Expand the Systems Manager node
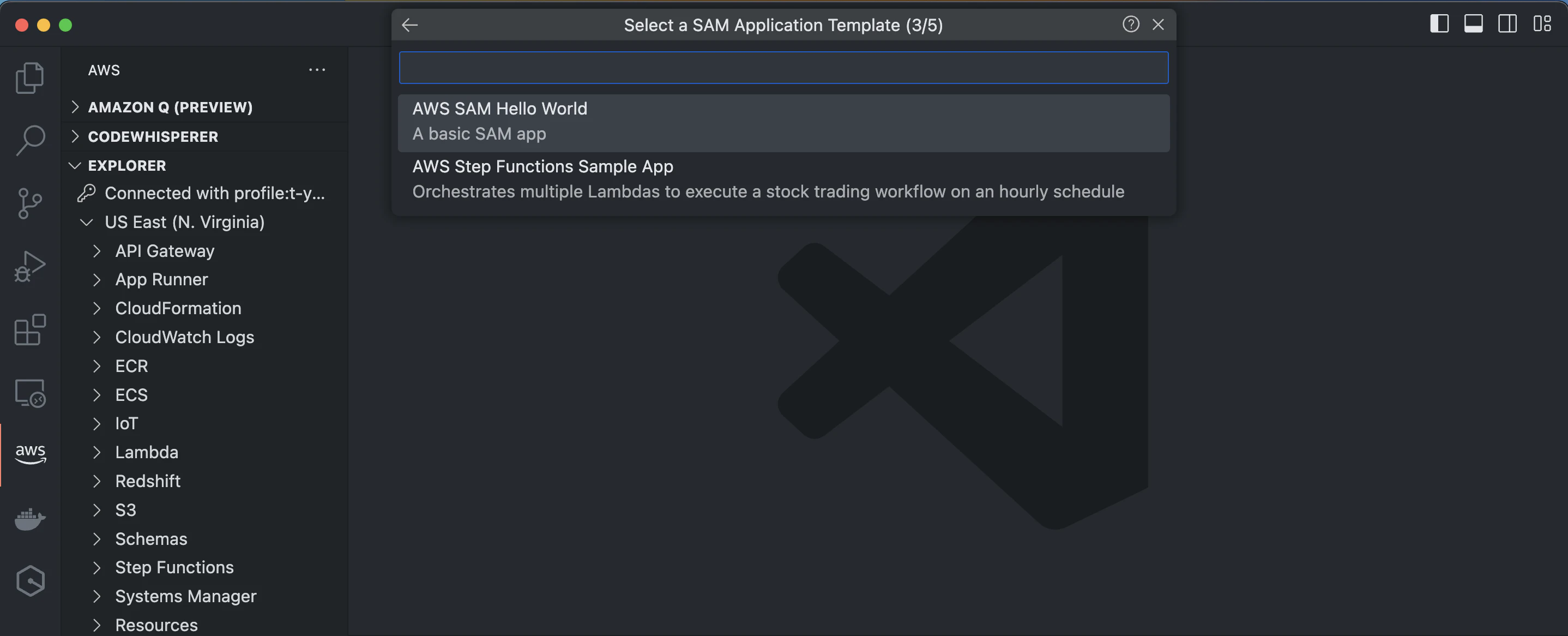The height and width of the screenshot is (636, 1568). click(97, 596)
